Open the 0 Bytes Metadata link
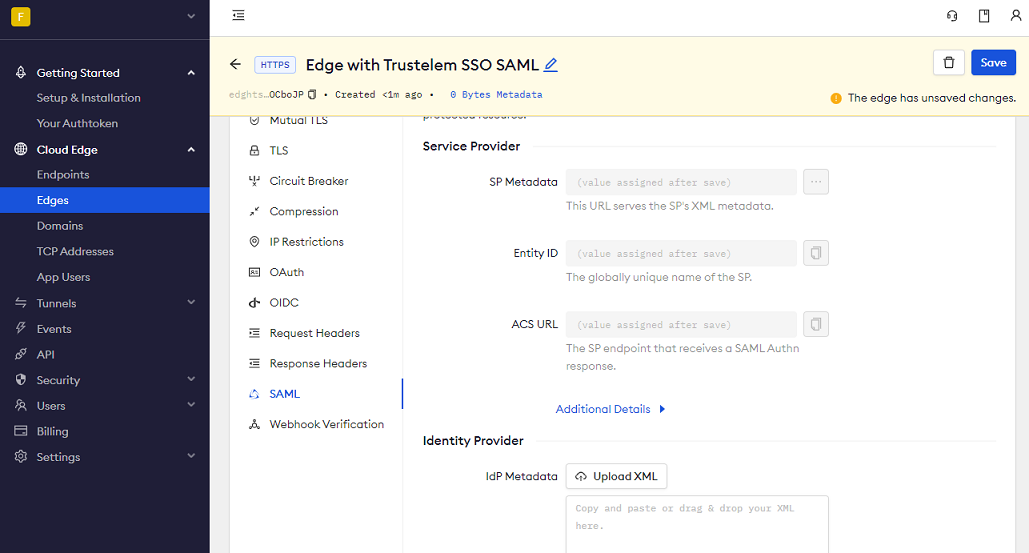This screenshot has width=1029, height=553. [496, 94]
